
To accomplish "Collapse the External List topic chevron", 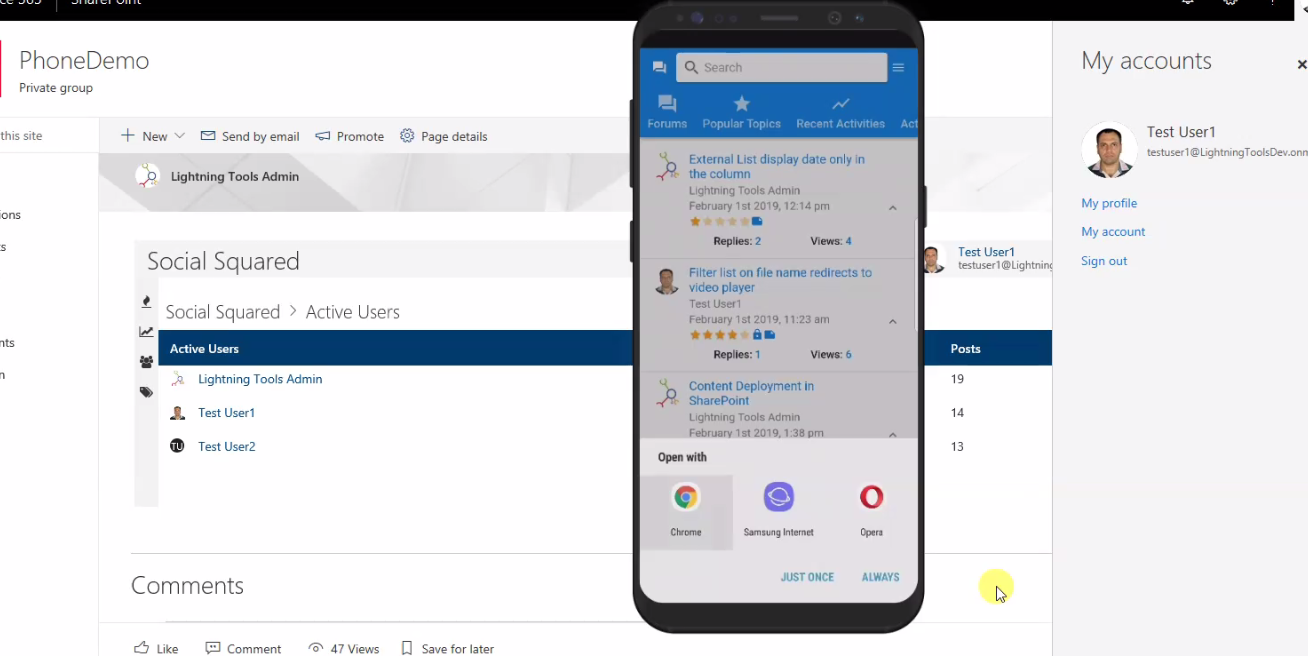I will [892, 208].
